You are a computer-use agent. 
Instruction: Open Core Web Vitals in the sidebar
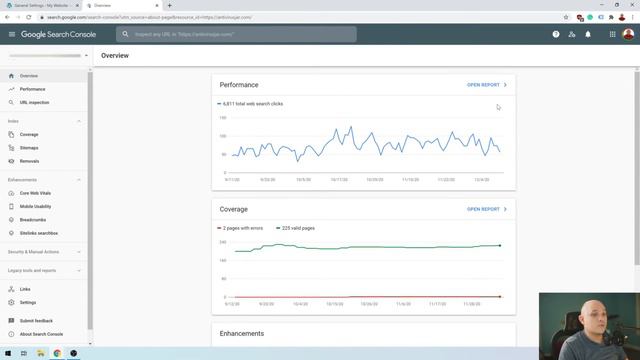pos(35,193)
